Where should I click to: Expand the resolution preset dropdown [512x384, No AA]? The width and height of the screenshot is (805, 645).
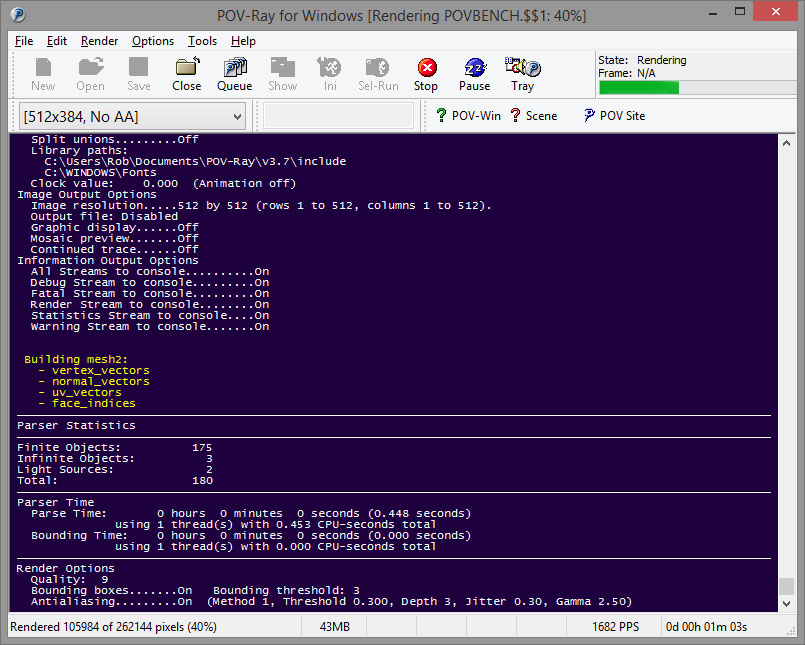[132, 117]
